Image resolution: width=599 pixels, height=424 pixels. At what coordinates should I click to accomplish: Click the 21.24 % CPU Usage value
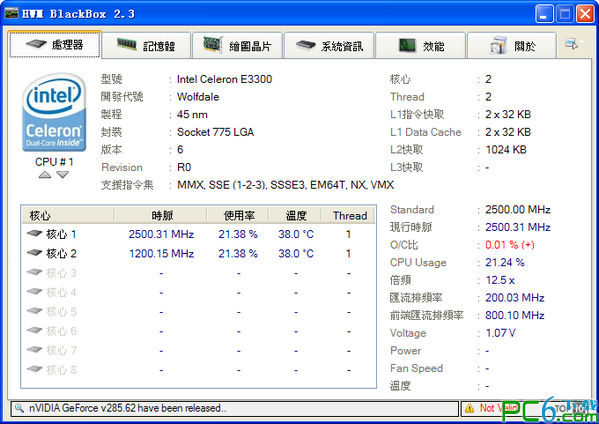tap(505, 262)
